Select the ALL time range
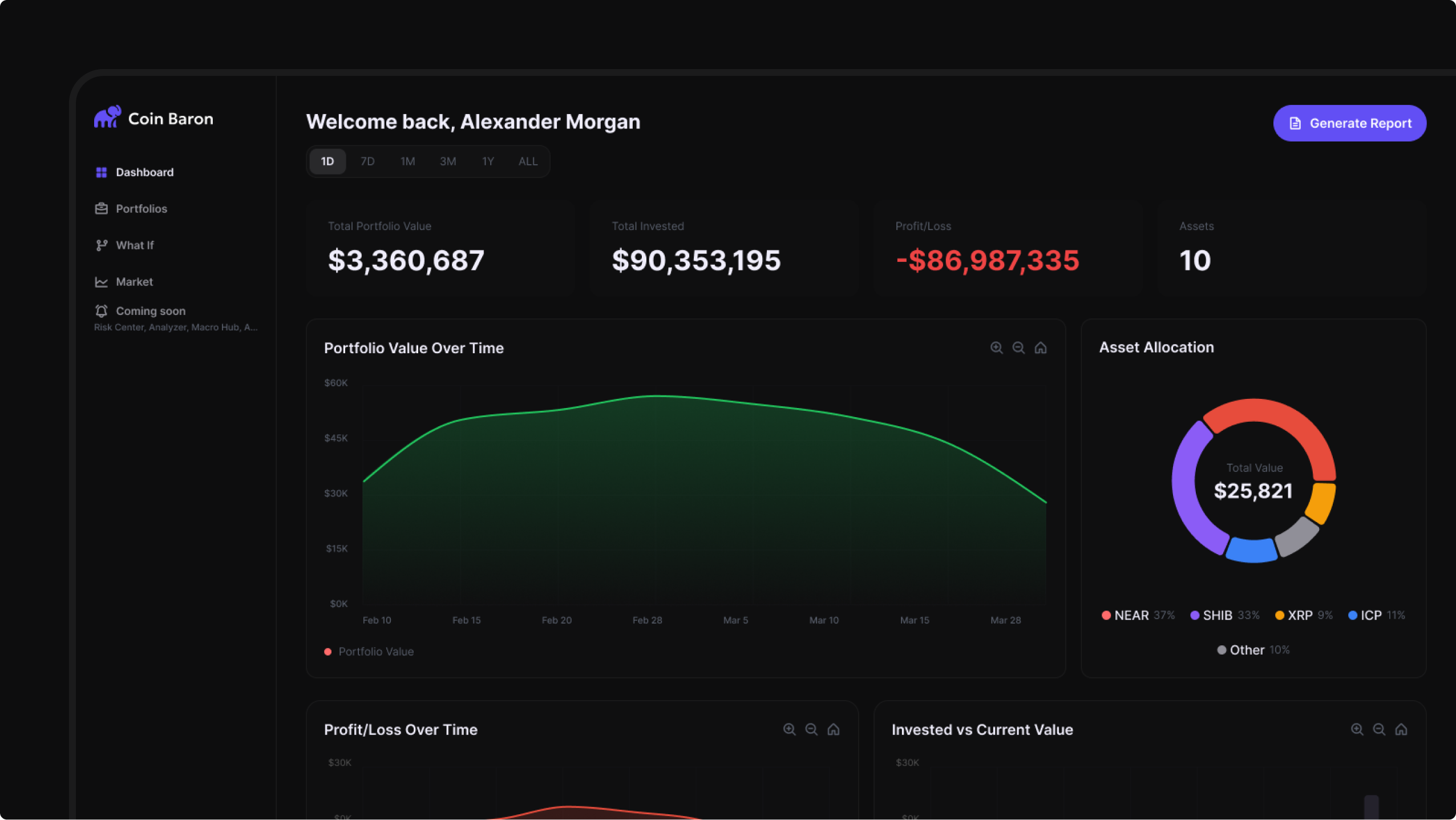This screenshot has width=1456, height=820. click(528, 161)
